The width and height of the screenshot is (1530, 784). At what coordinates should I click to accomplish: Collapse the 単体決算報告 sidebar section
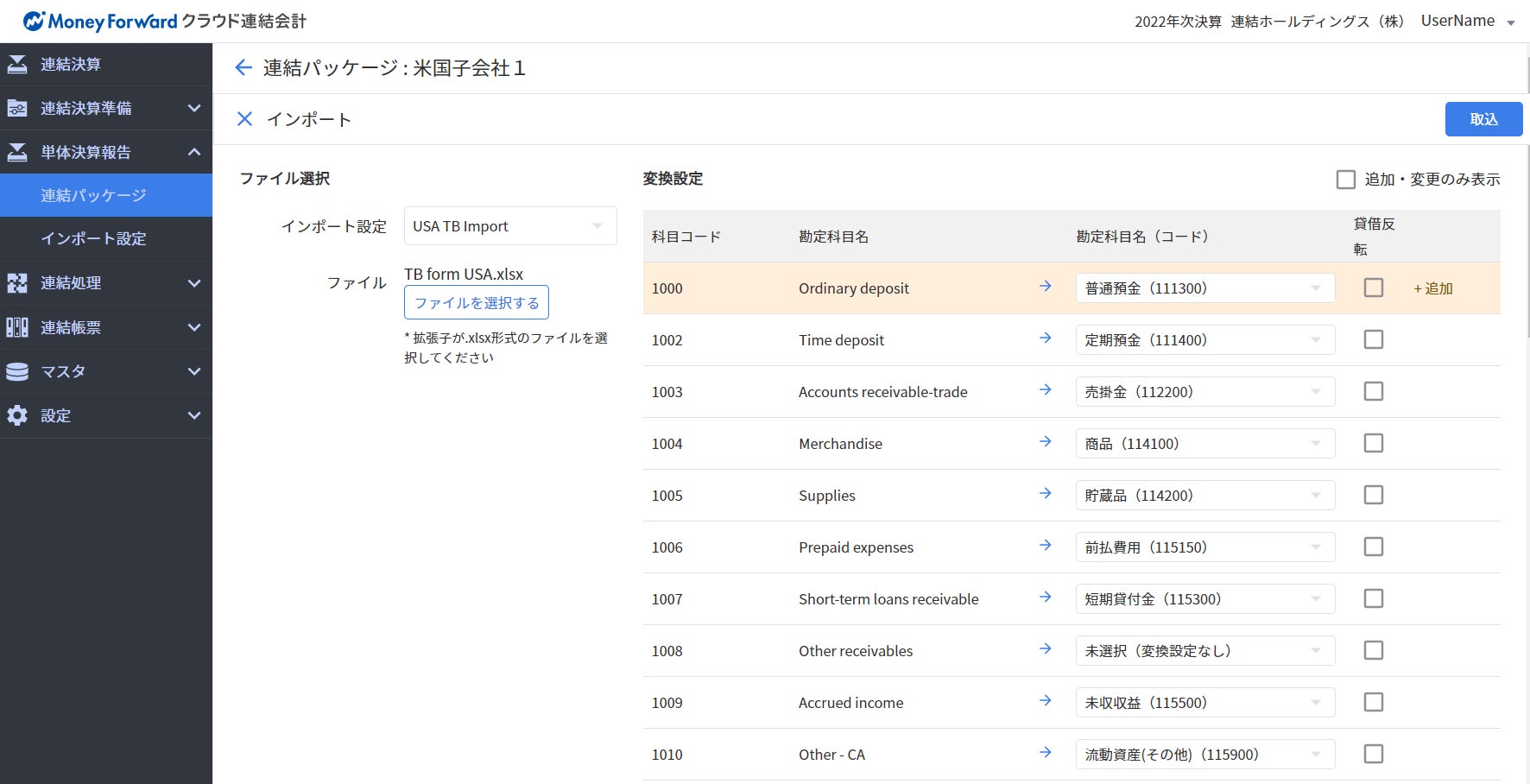(194, 152)
